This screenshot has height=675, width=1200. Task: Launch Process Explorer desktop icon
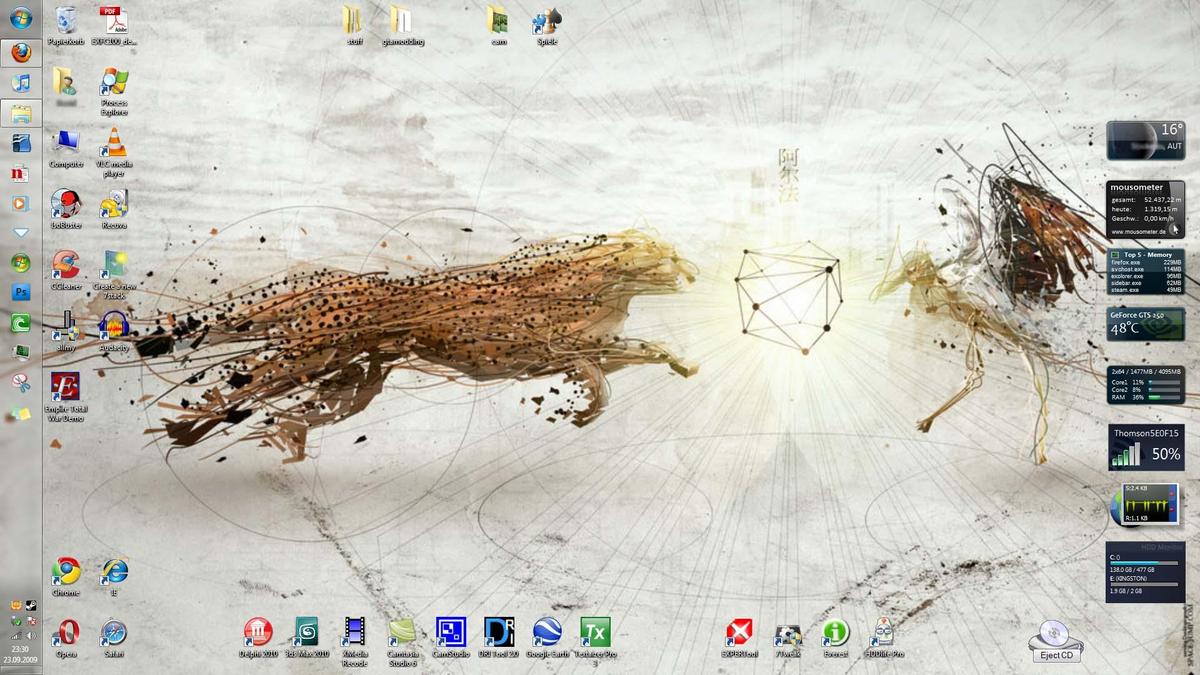114,84
